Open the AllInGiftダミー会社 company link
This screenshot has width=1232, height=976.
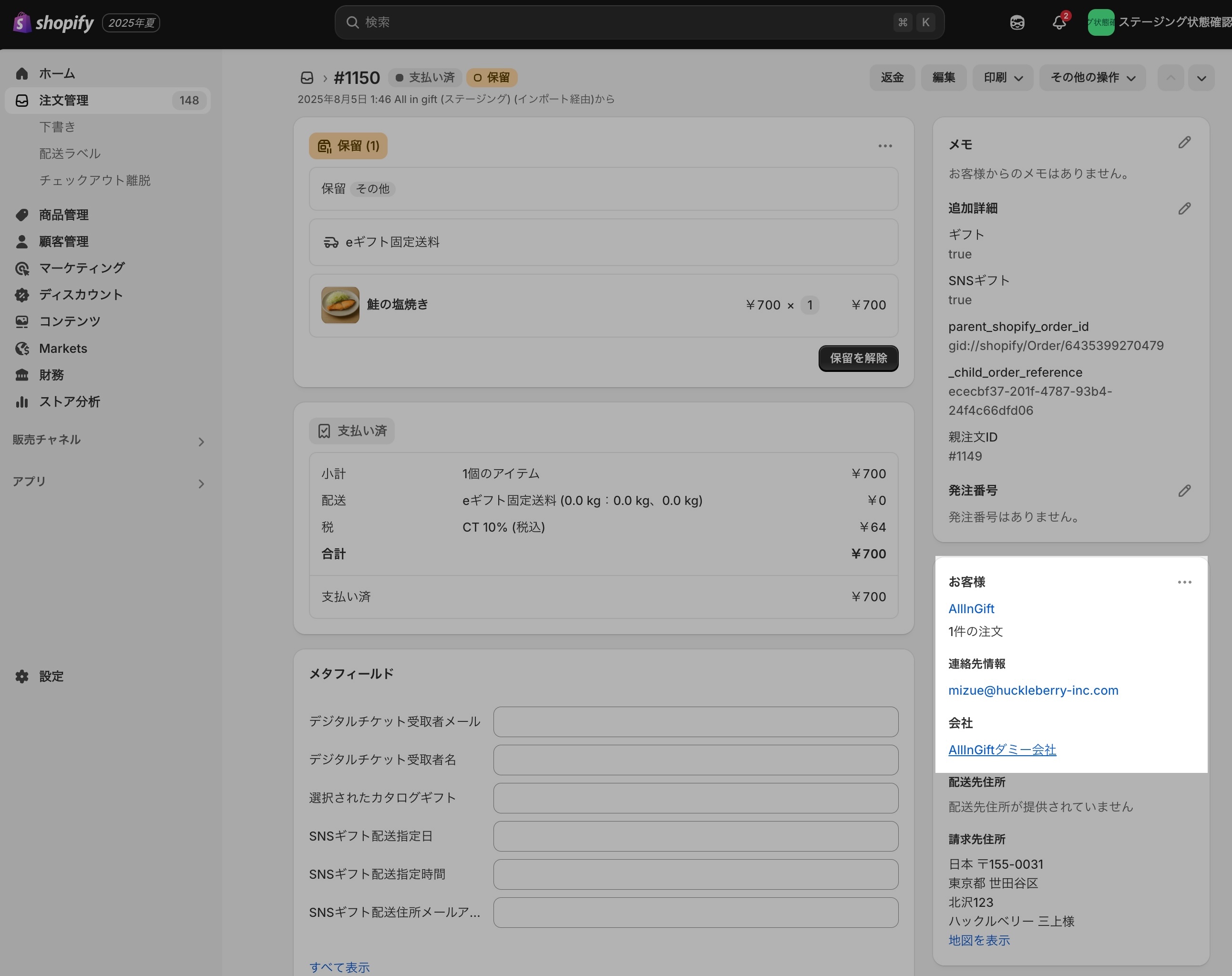coord(1002,750)
